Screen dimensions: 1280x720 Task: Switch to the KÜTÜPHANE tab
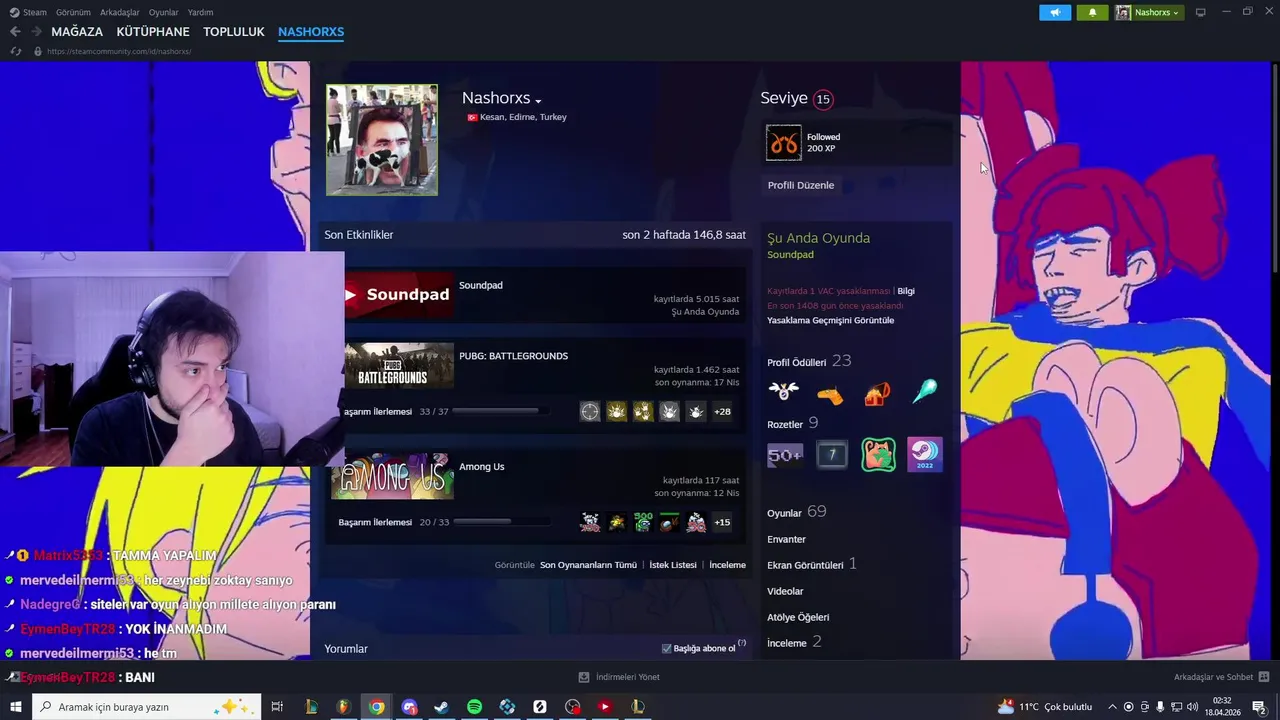[153, 32]
